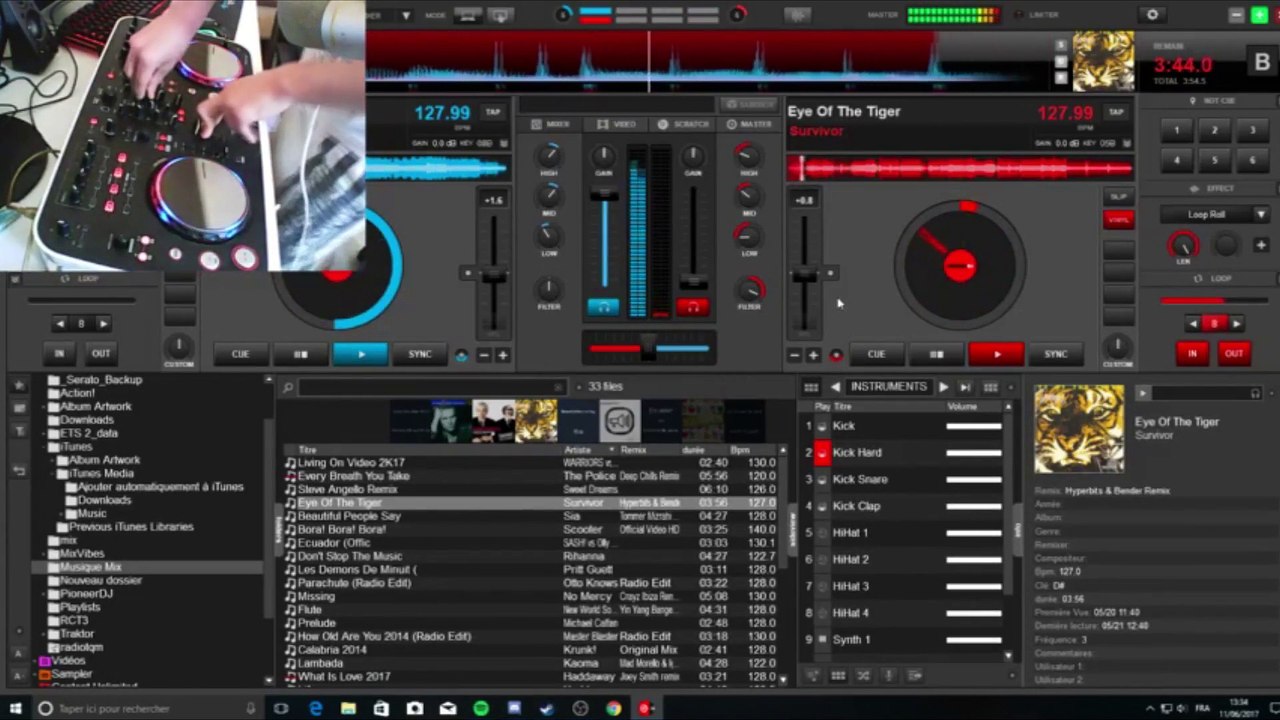The width and height of the screenshot is (1280, 720).
Task: Click the red loop OUT button
Action: (1234, 353)
